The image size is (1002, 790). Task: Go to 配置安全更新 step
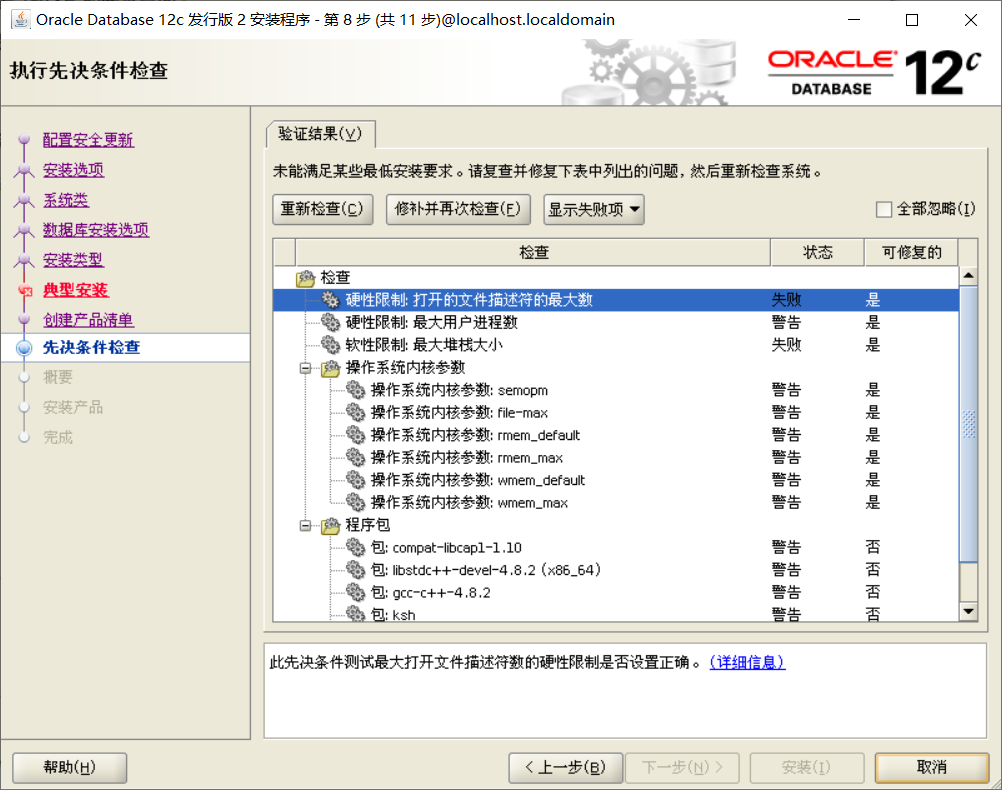pos(88,140)
